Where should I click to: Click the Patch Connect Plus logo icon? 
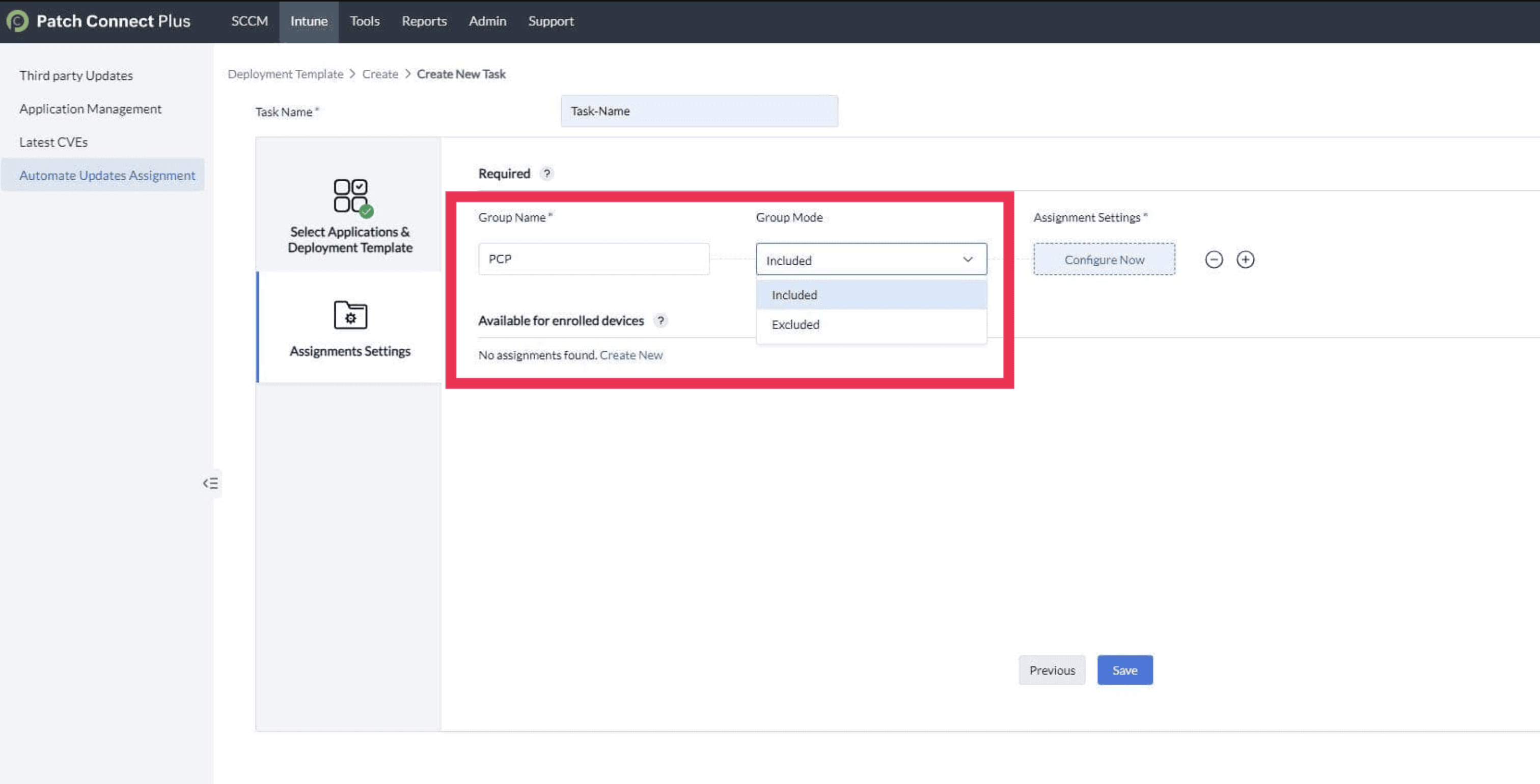[17, 21]
